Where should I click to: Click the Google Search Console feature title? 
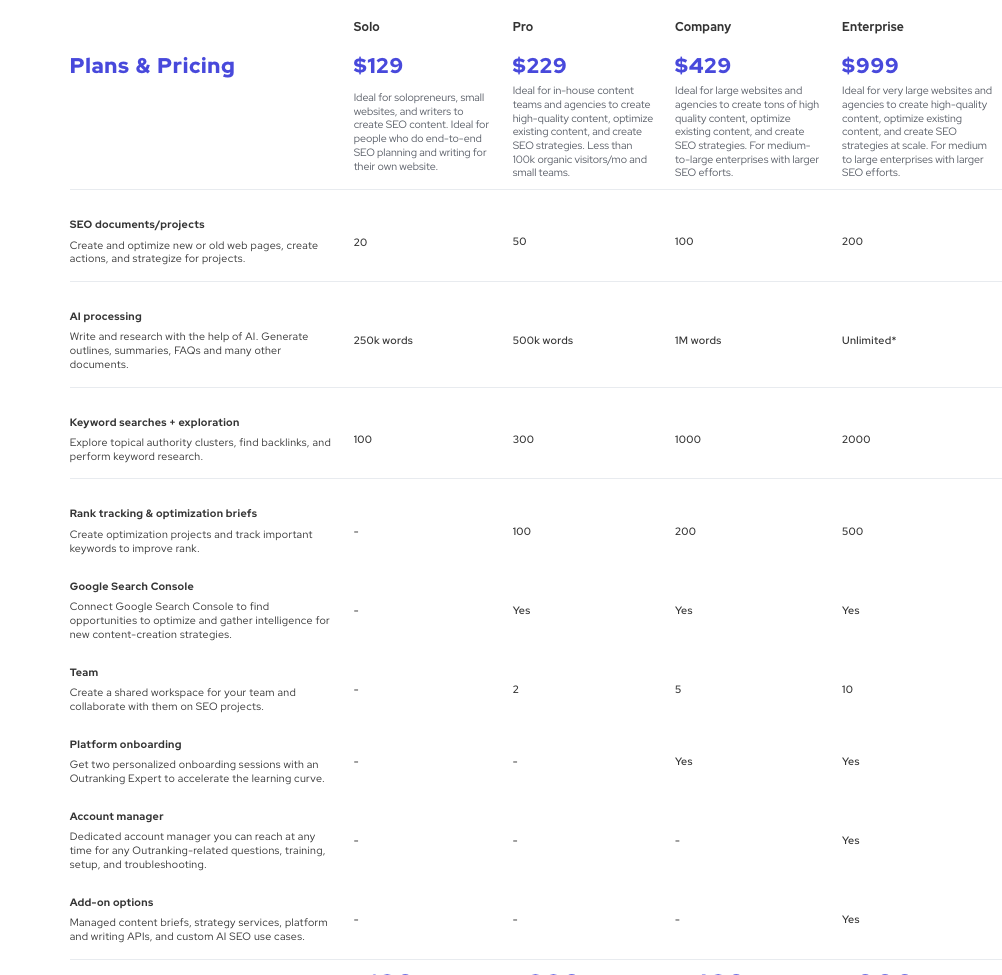coord(131,587)
